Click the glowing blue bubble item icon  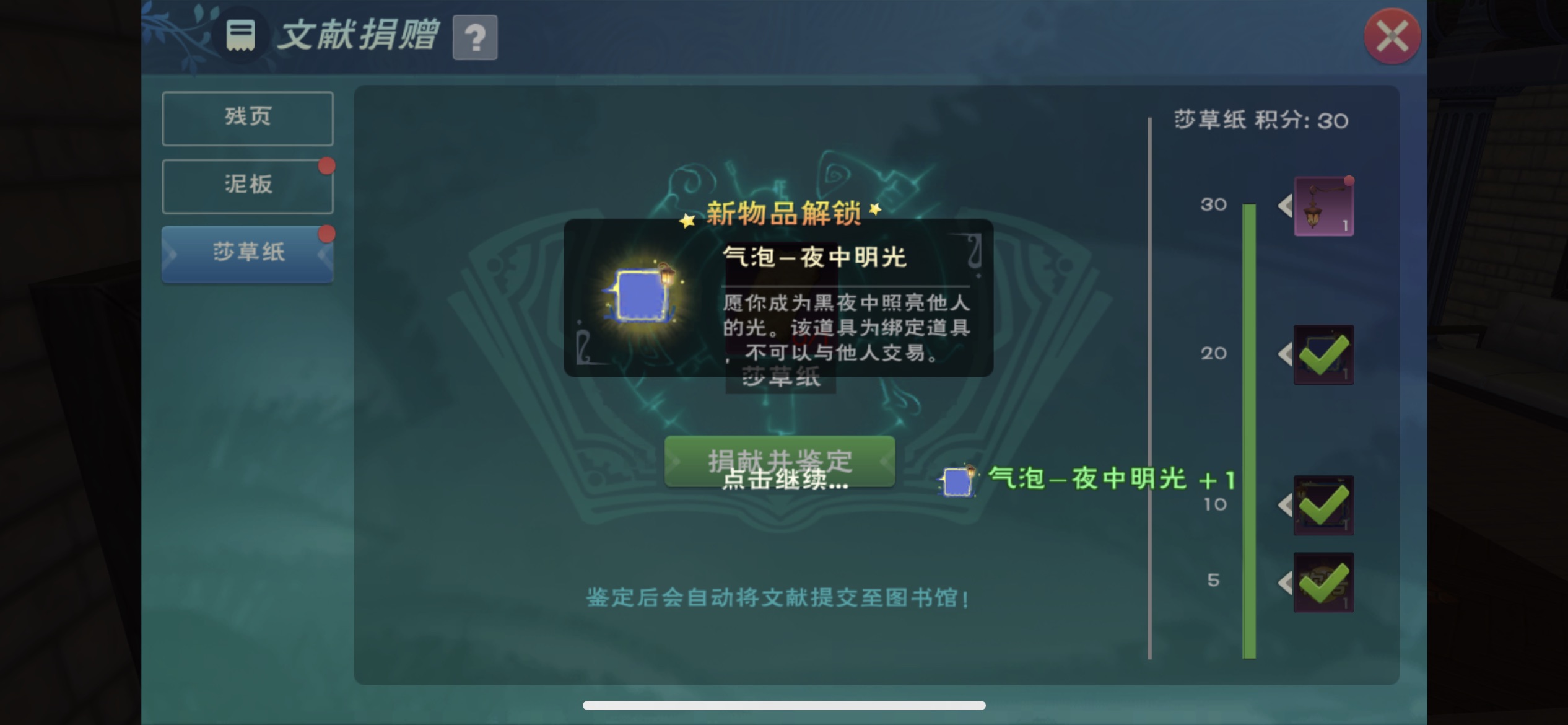(643, 296)
